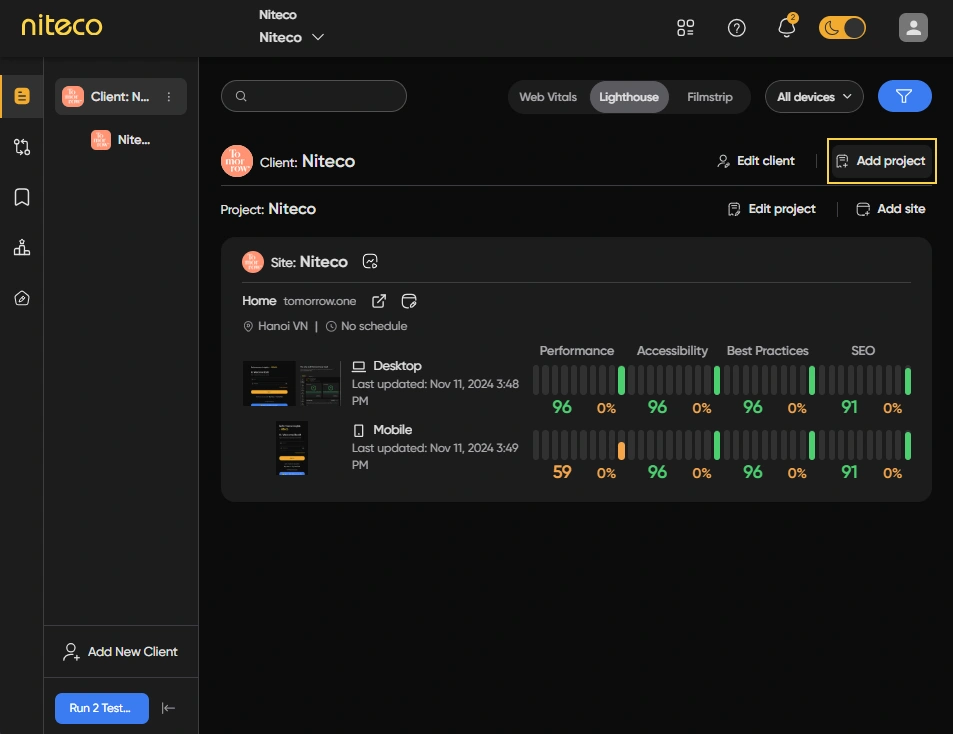Click the client avatar next to Client: Niteco heading
Viewport: 953px width, 734px height.
[236, 161]
